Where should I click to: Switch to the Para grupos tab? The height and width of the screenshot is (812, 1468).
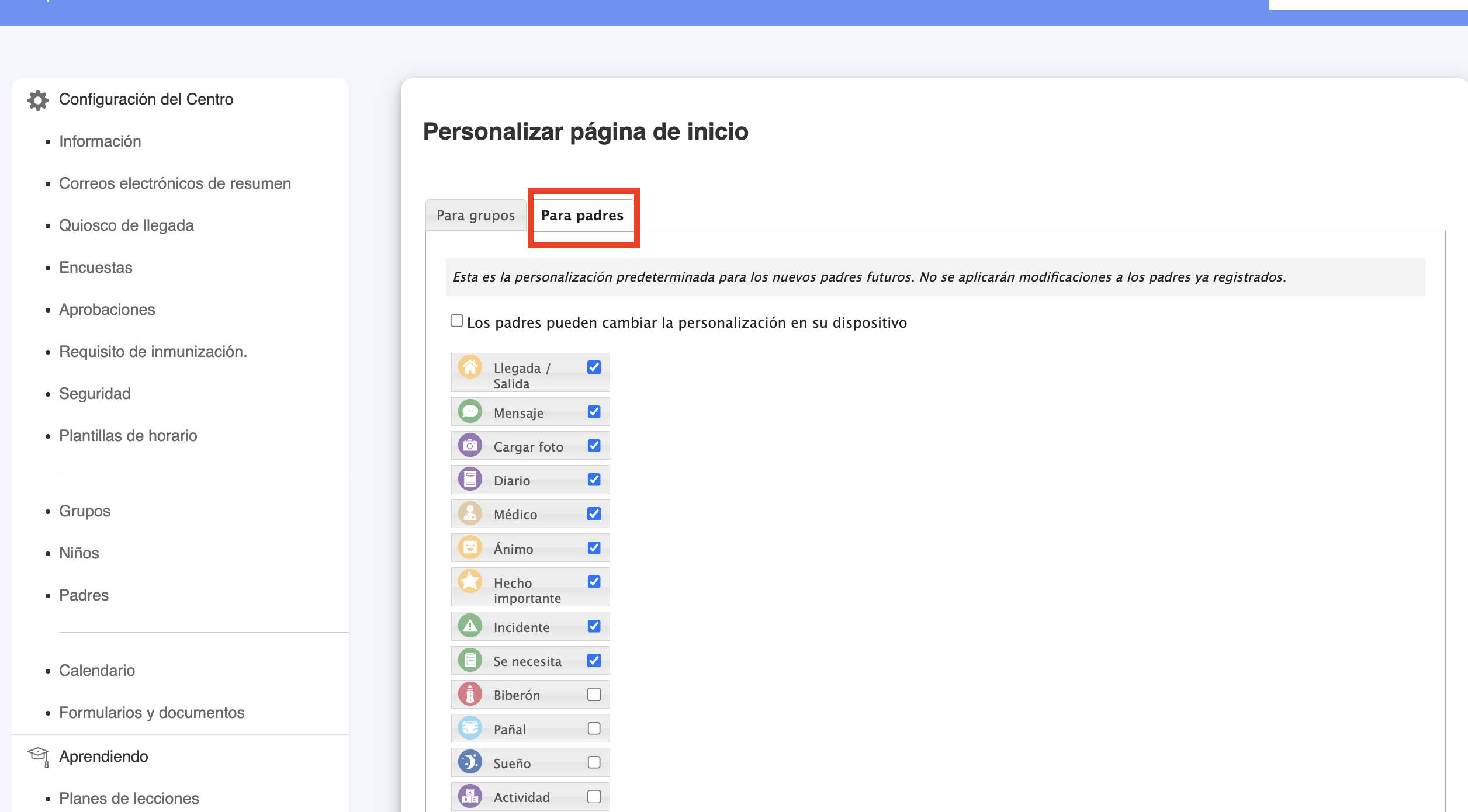(476, 216)
